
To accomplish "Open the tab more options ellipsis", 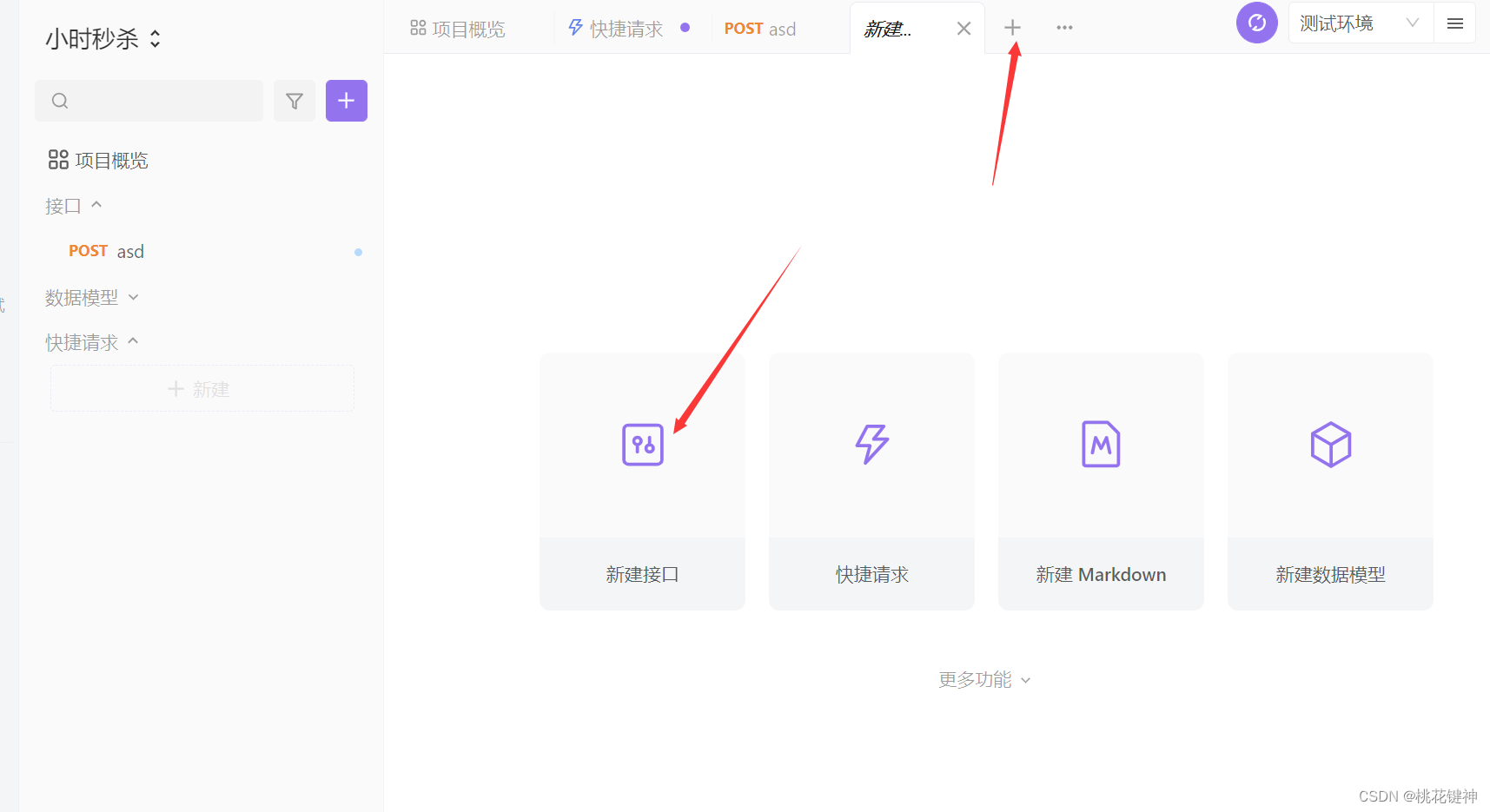I will pyautogui.click(x=1064, y=28).
